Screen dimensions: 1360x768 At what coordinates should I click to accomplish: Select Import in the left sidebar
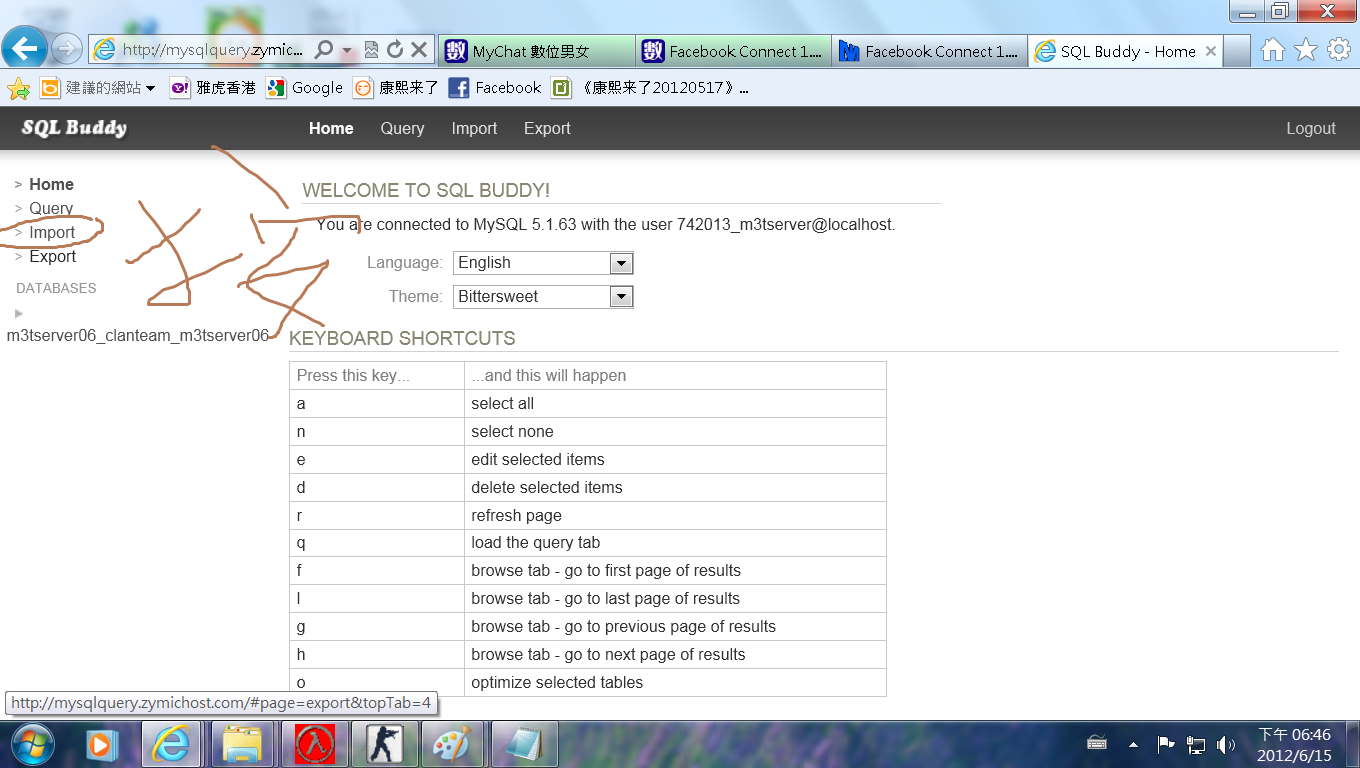click(52, 232)
